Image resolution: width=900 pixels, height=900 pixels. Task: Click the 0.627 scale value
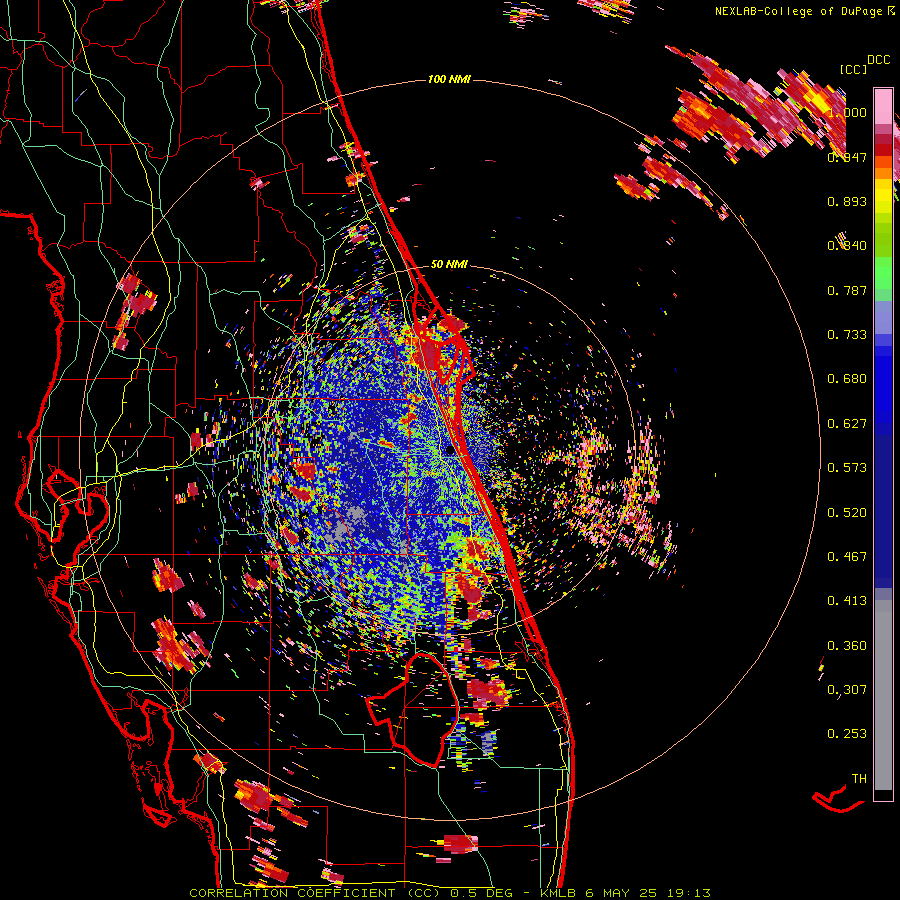click(847, 424)
